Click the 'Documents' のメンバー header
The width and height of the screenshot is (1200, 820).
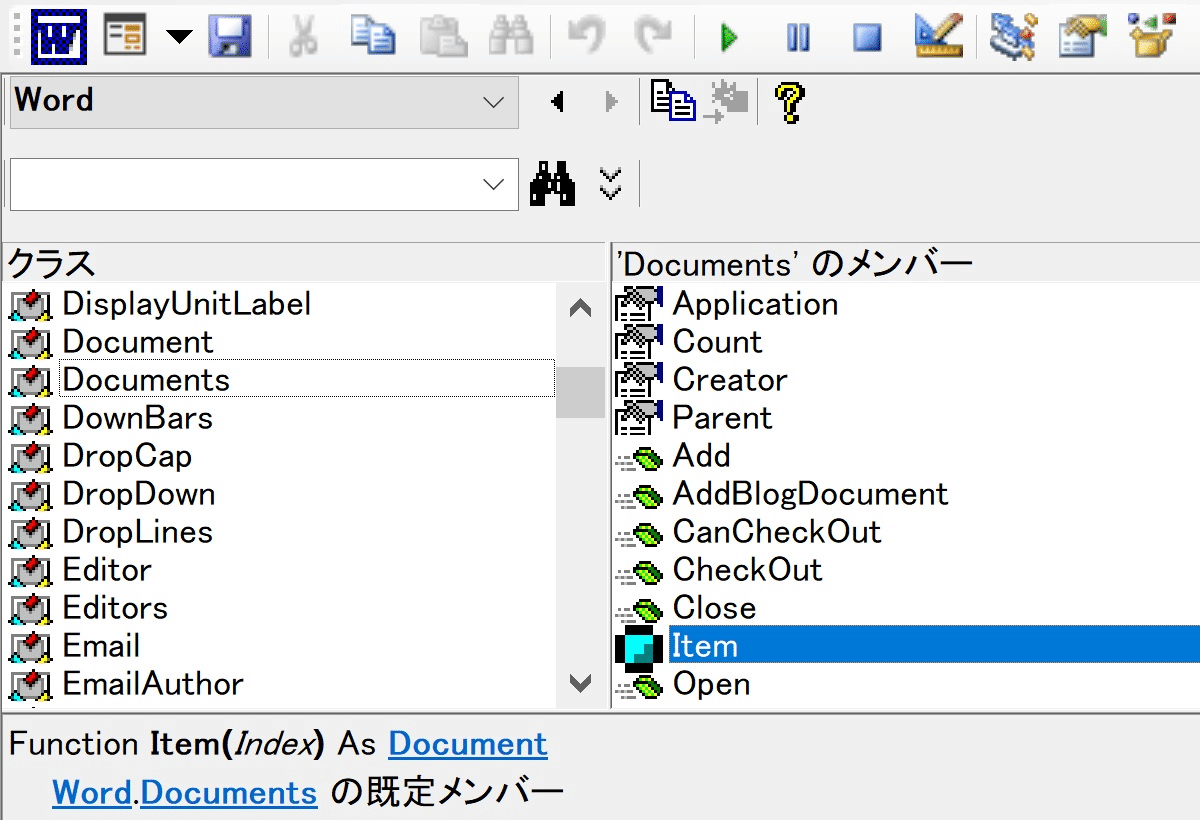point(906,264)
